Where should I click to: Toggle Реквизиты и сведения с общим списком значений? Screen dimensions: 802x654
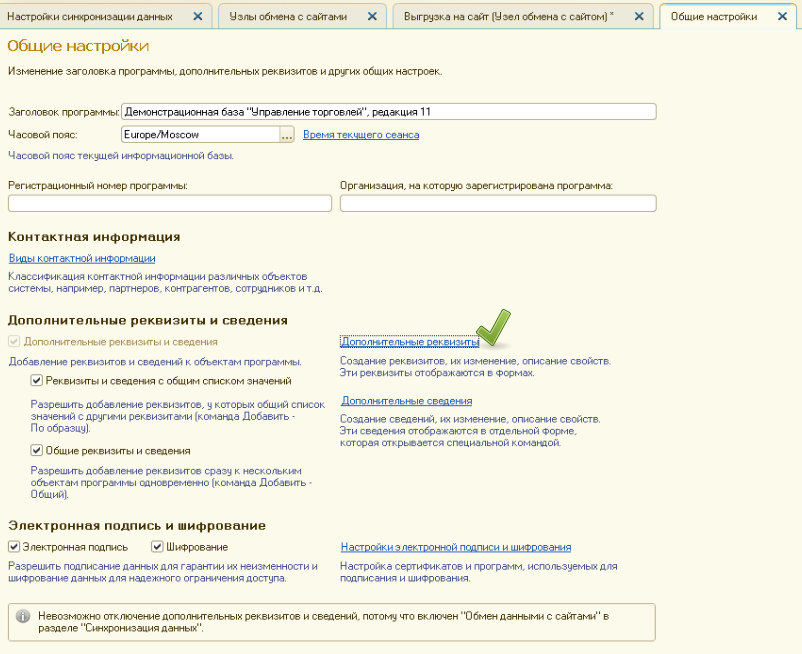pos(36,380)
